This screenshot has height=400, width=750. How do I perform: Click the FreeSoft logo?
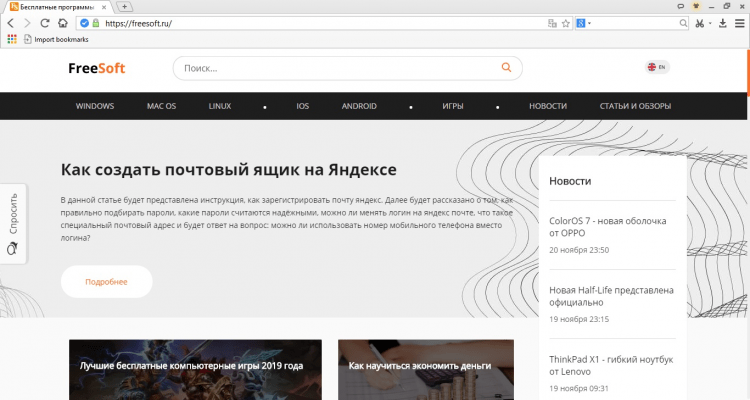pos(97,68)
